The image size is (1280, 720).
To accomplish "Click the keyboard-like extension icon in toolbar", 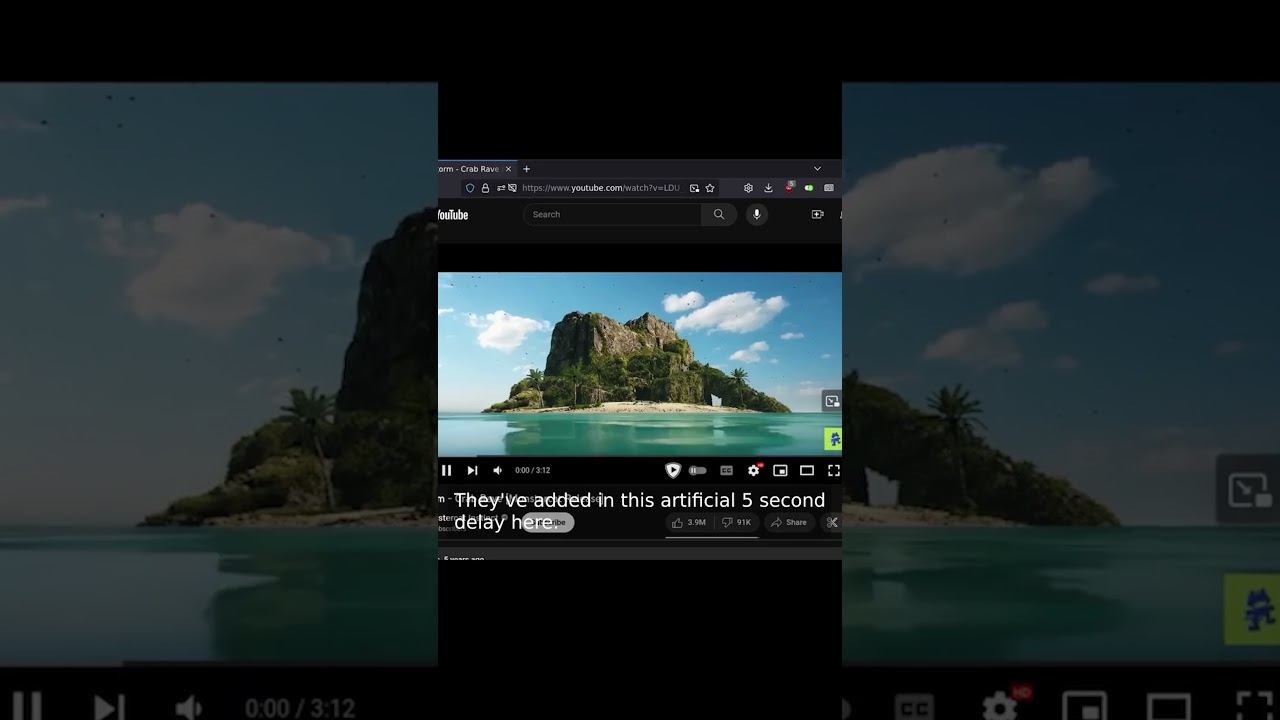I will point(829,188).
